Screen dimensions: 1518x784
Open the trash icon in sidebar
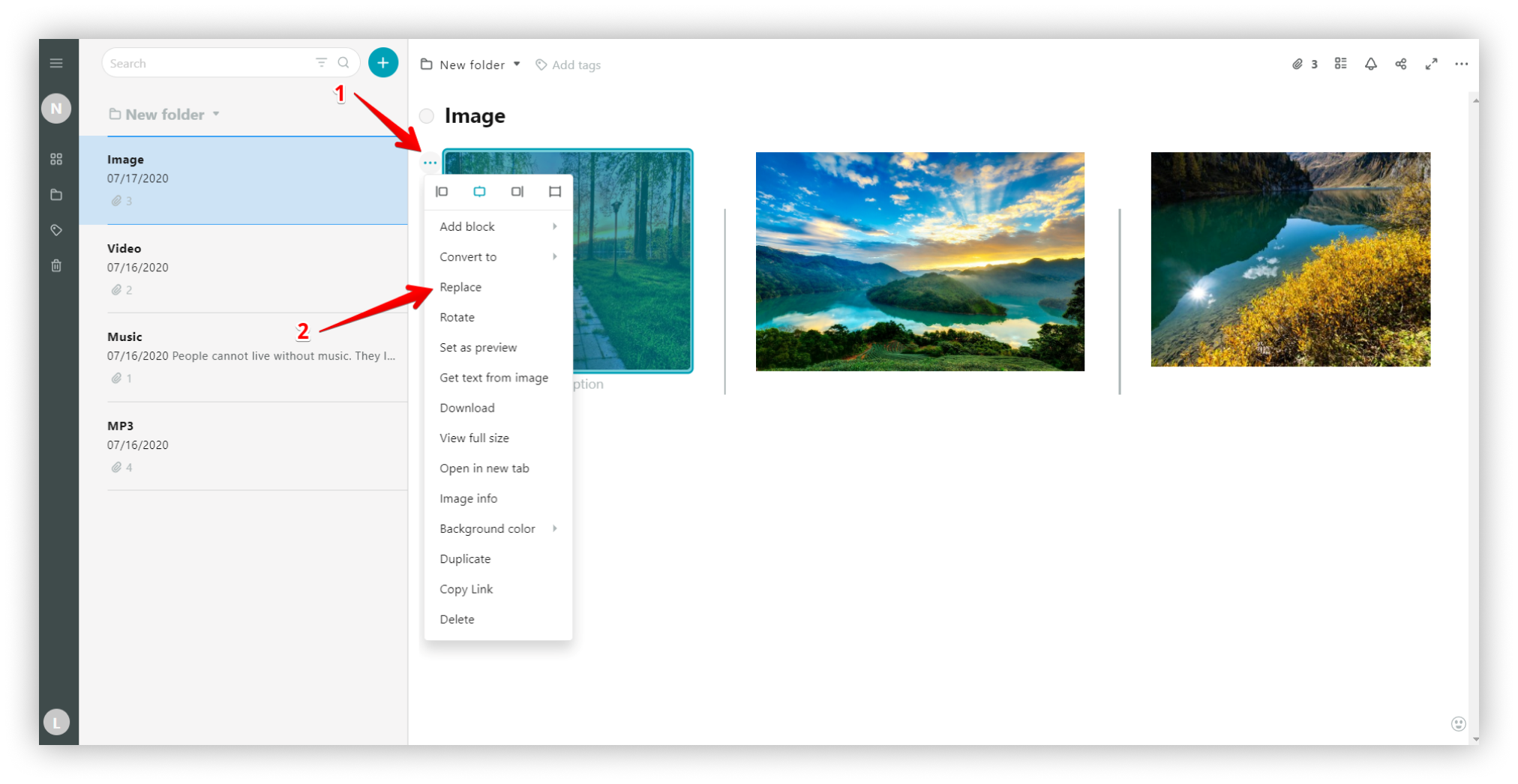click(x=56, y=265)
